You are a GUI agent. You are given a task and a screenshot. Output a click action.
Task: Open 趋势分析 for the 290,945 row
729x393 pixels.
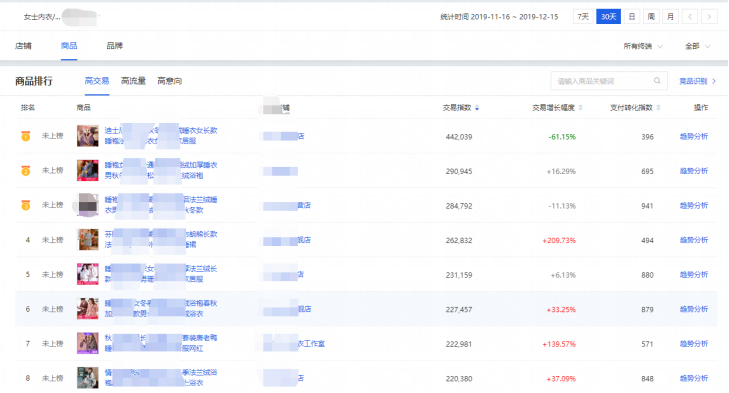[694, 171]
